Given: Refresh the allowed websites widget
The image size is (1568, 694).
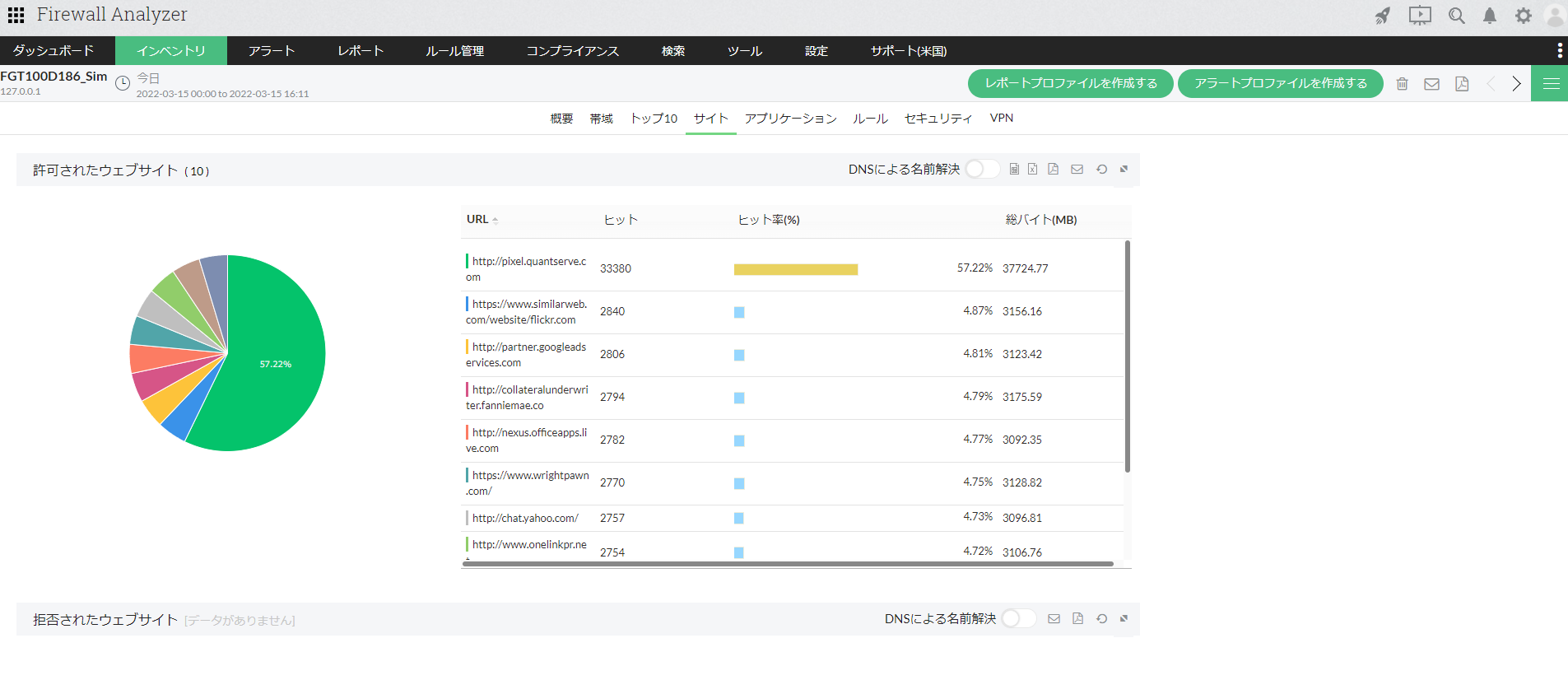Looking at the screenshot, I should (1101, 169).
